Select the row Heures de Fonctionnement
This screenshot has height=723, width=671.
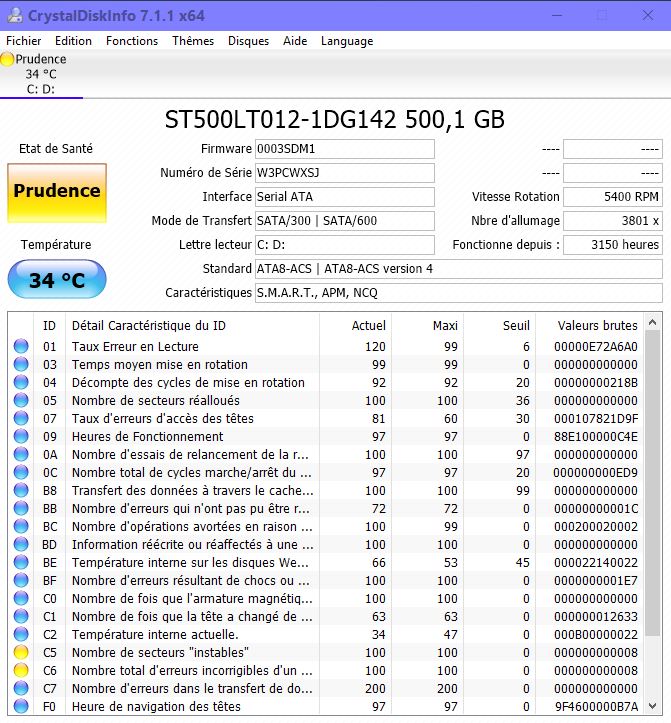pos(327,436)
